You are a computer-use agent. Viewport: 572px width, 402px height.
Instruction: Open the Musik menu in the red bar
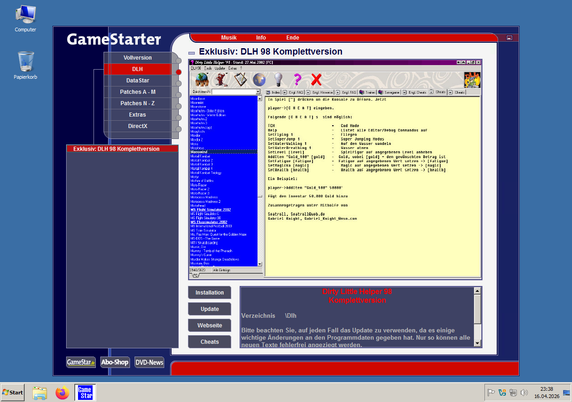(228, 38)
